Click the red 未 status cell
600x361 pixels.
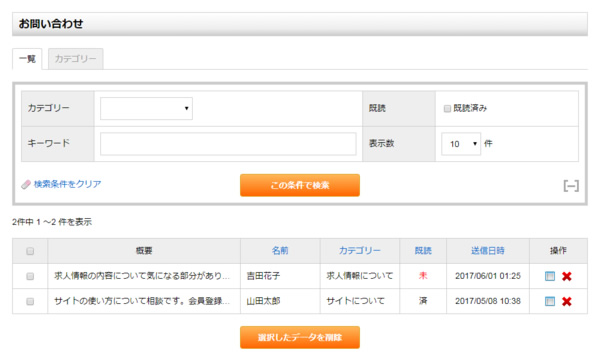[x=423, y=276]
